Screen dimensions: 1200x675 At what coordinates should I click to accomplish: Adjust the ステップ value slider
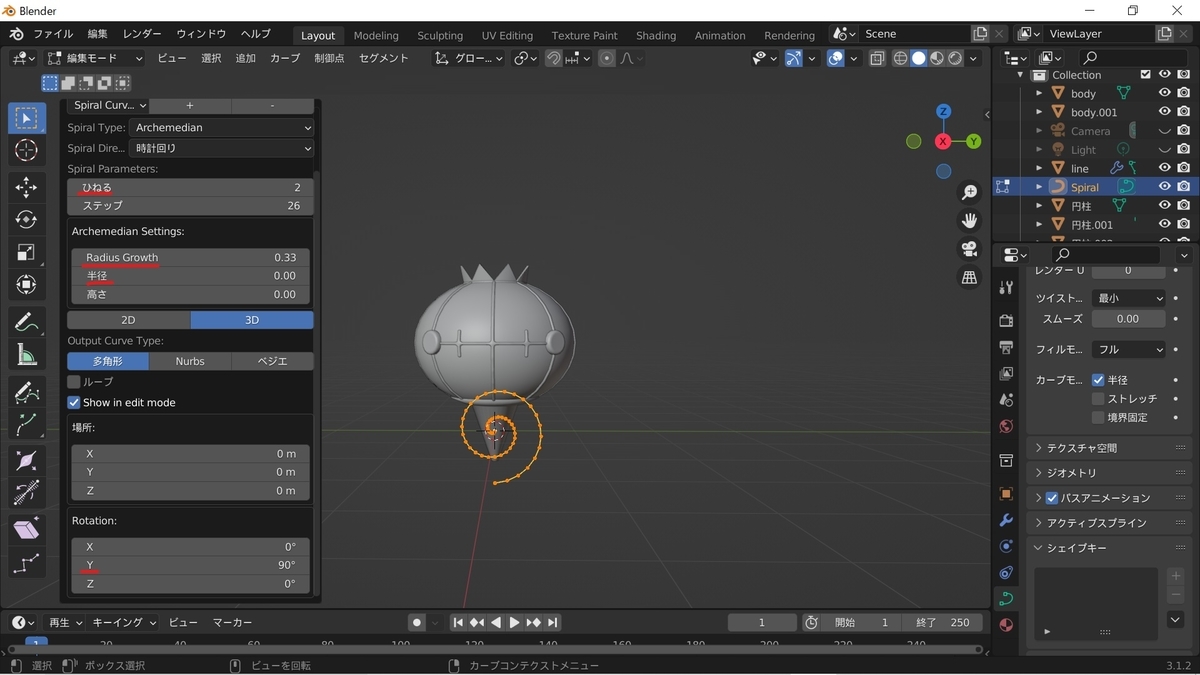point(190,205)
